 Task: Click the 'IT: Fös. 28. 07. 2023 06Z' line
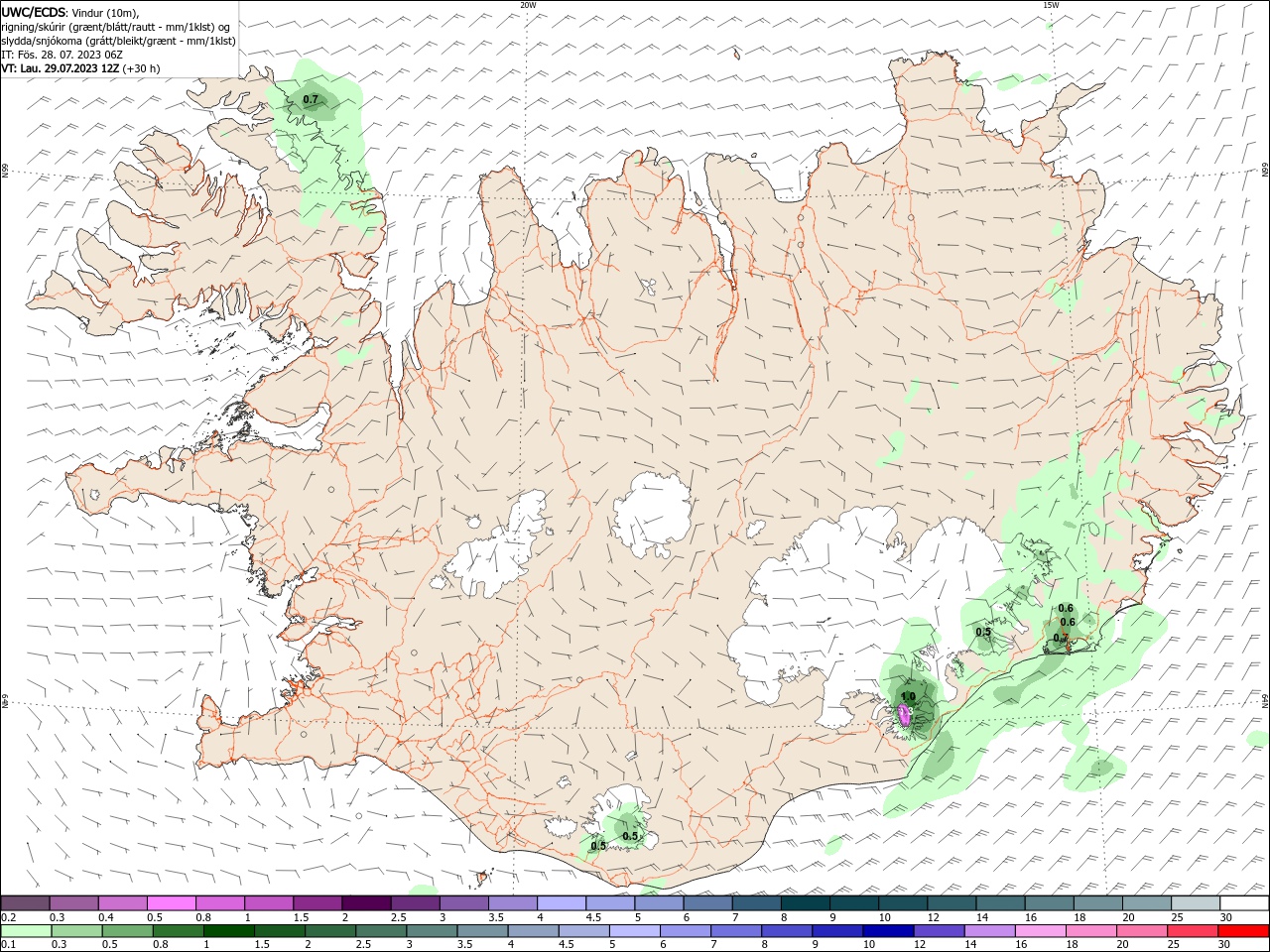[x=63, y=55]
